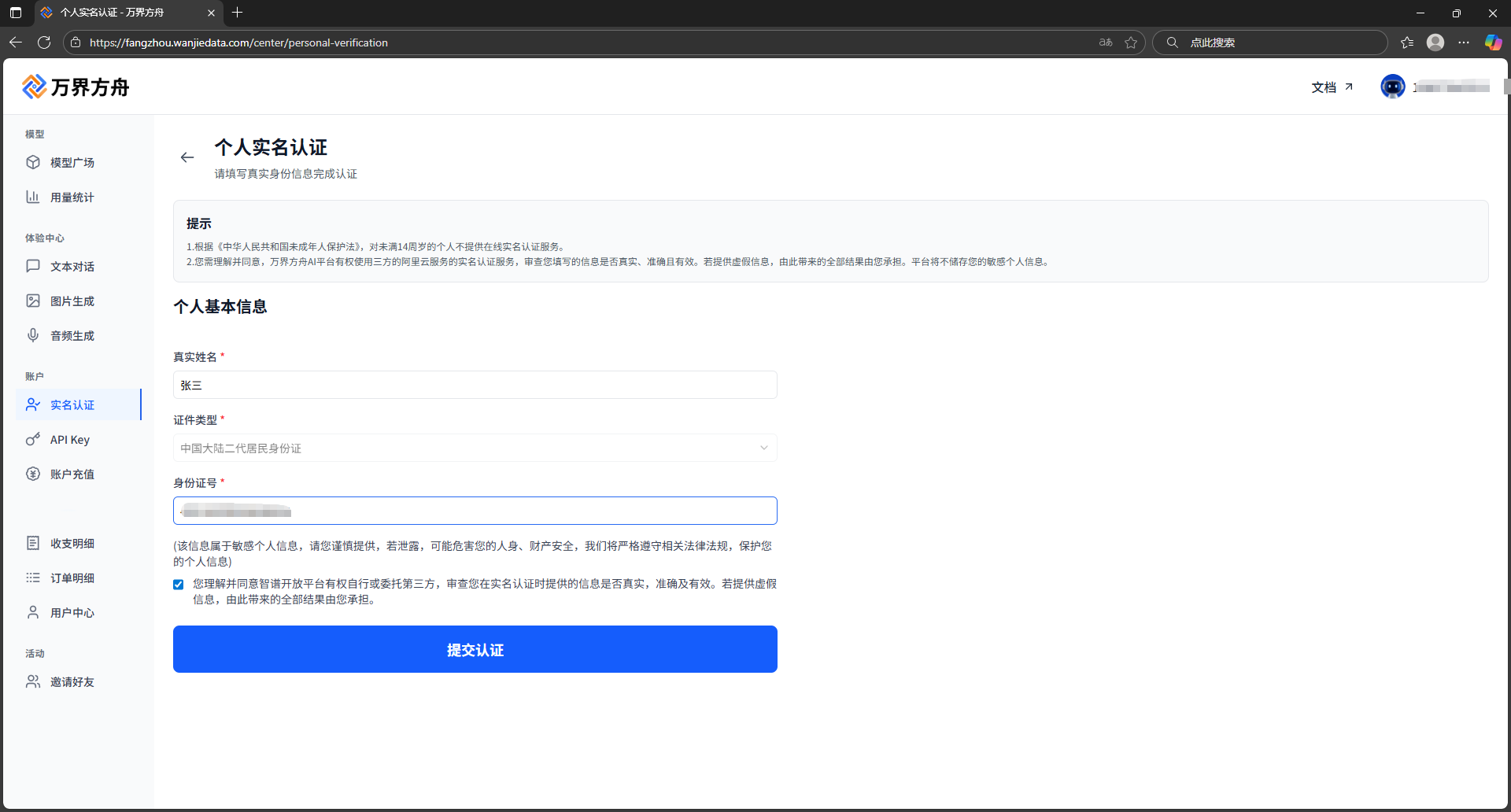This screenshot has height=812, width=1511.
Task: Select 实名认证 in the sidebar menu
Action: click(x=72, y=405)
